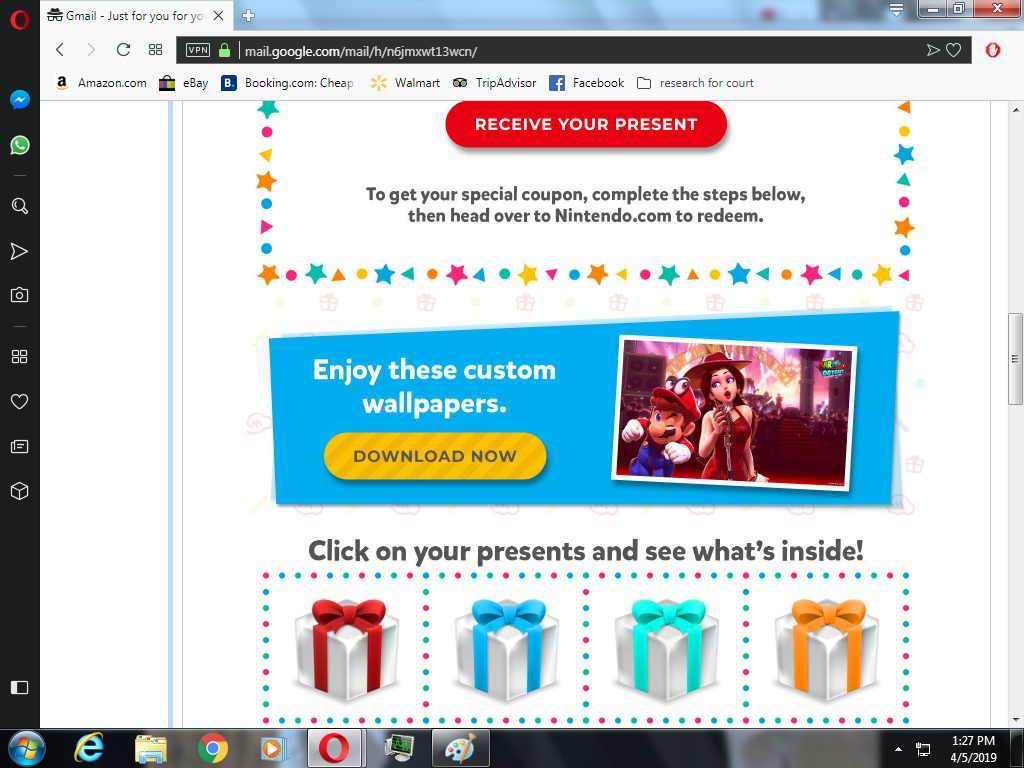Open the Extensions cube in sidebar
1024x768 pixels.
point(20,491)
